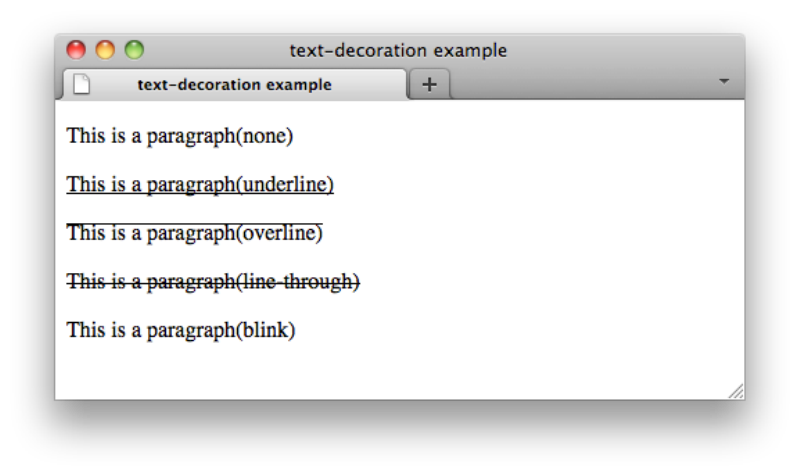Click the paragraph ending with "(none)"
The image size is (800, 476).
[x=180, y=136]
